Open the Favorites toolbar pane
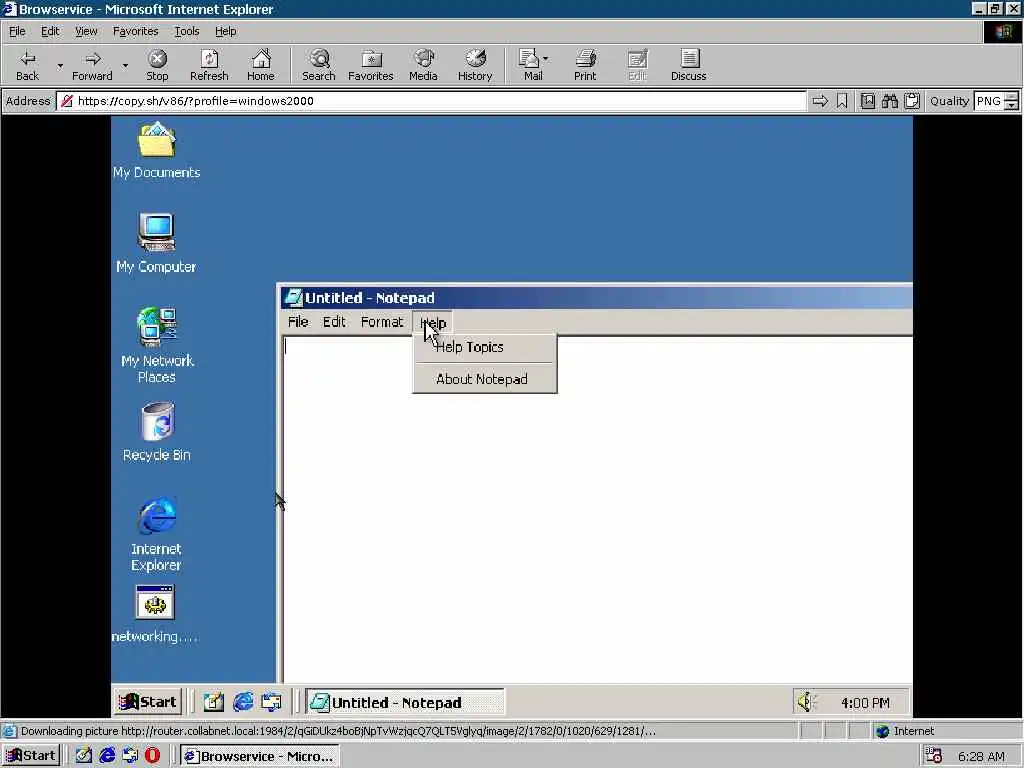Screen dimensions: 1024x768 point(370,65)
